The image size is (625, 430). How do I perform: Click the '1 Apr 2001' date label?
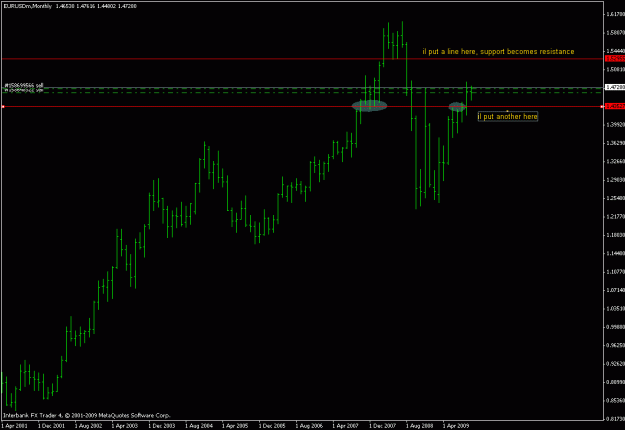pyautogui.click(x=14, y=426)
